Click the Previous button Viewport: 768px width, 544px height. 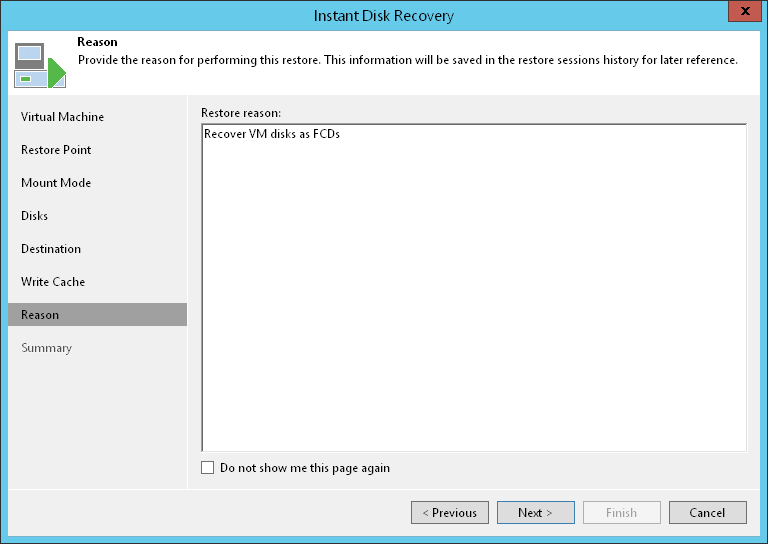(450, 513)
